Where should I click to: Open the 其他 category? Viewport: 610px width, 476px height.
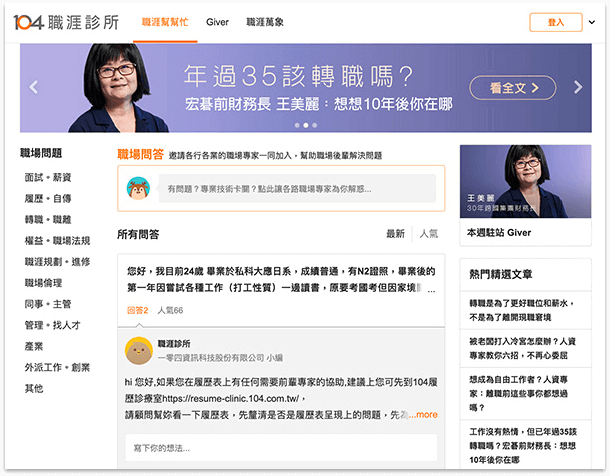coord(34,388)
